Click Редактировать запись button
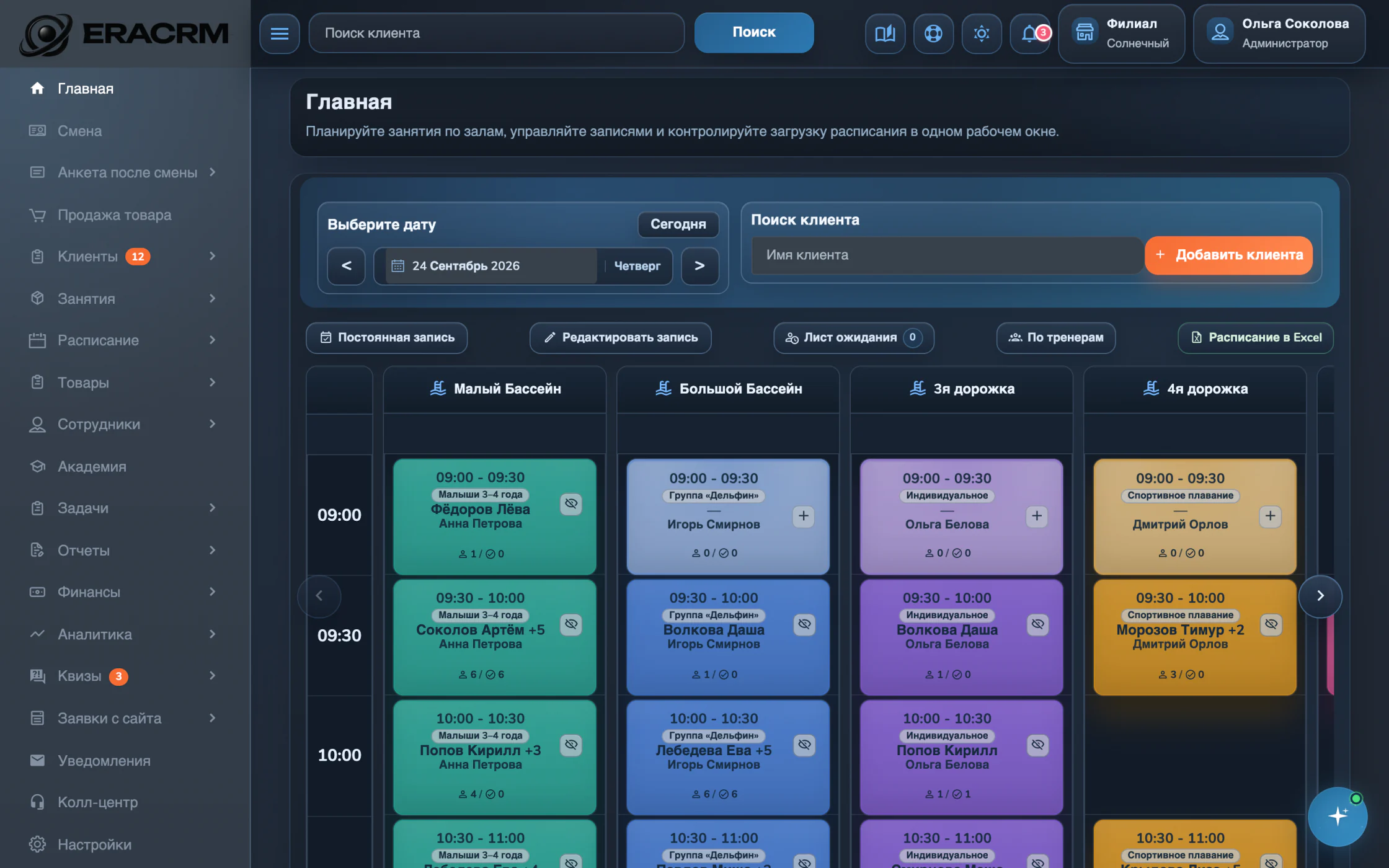This screenshot has height=868, width=1389. click(x=620, y=337)
